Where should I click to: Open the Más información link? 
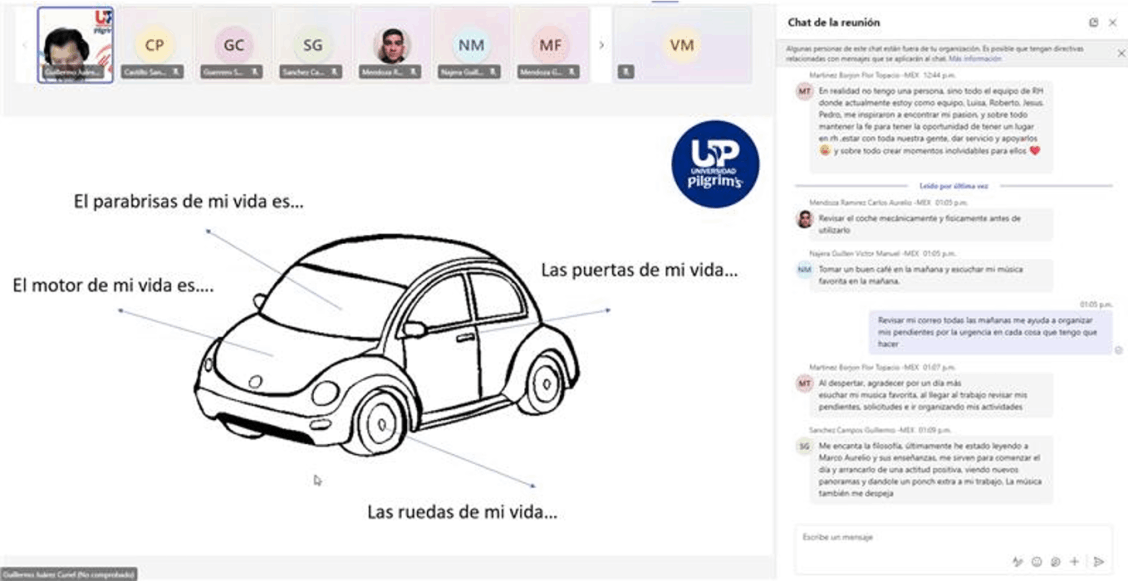[x=967, y=59]
